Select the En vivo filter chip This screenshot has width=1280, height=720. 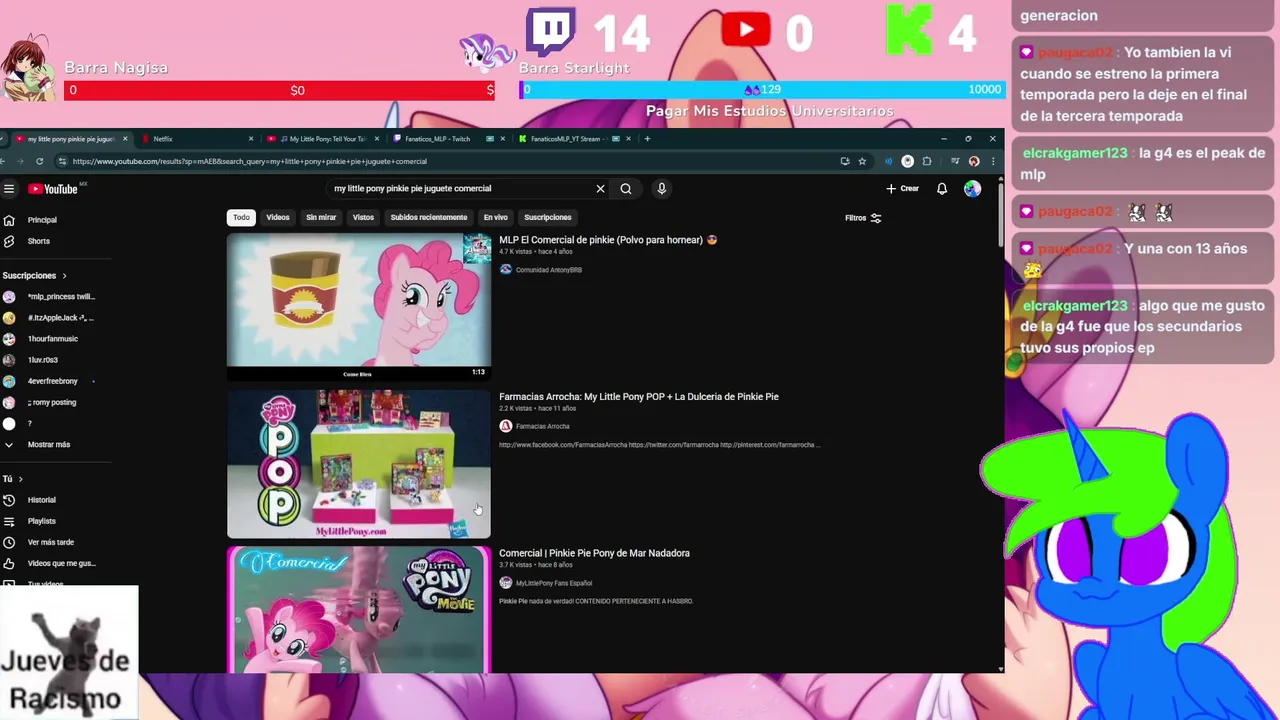coord(496,218)
